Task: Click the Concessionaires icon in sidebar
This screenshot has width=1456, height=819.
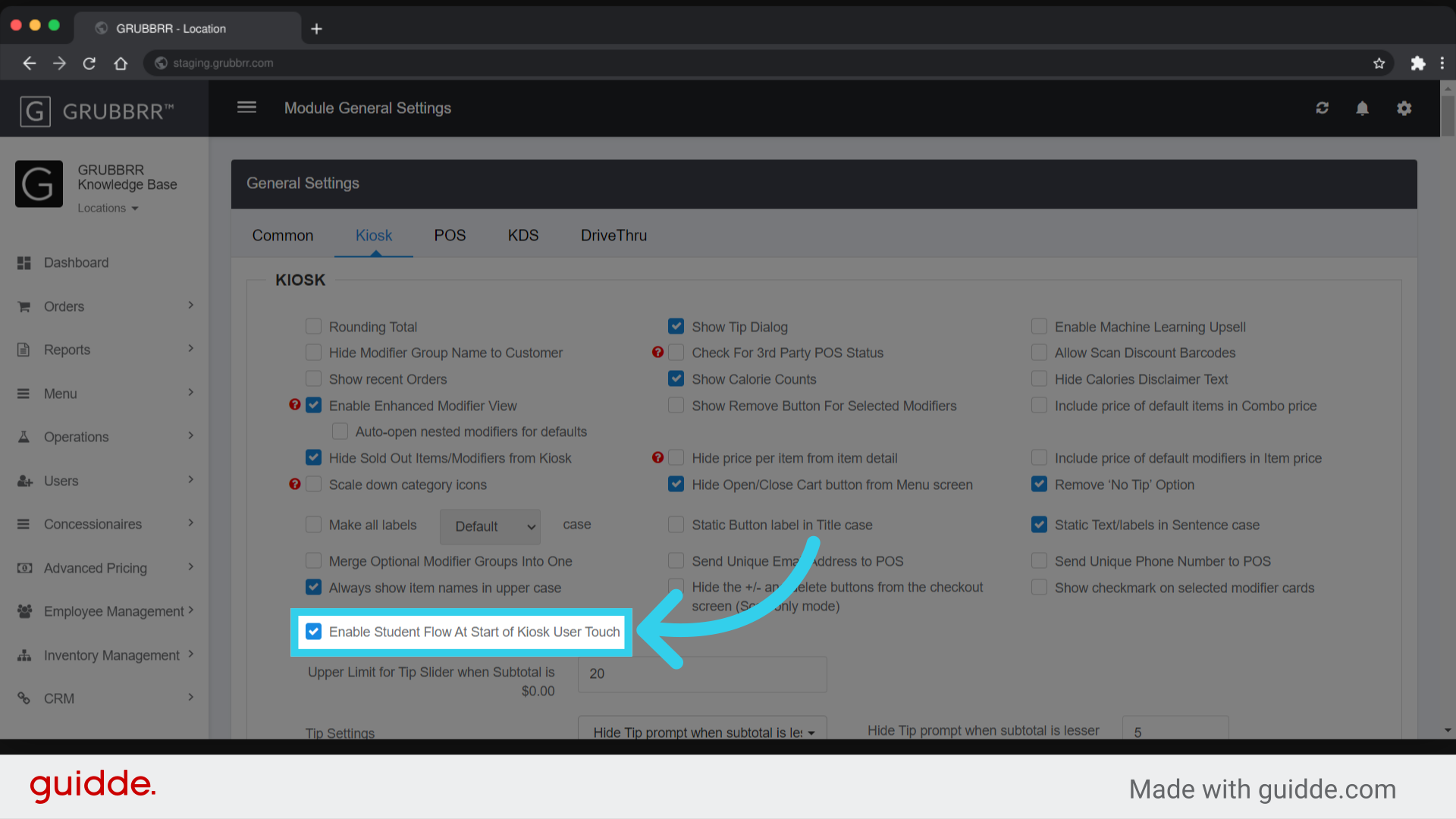Action: click(x=24, y=524)
